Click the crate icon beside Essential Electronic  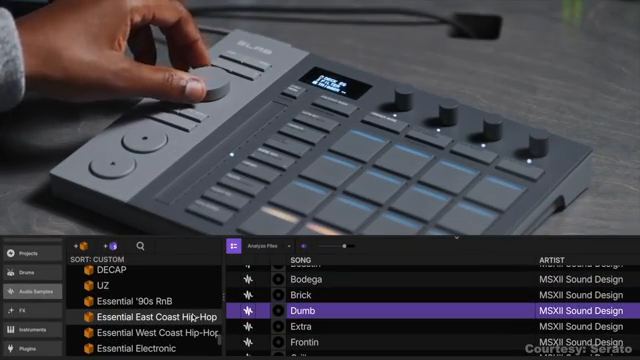[x=89, y=349]
